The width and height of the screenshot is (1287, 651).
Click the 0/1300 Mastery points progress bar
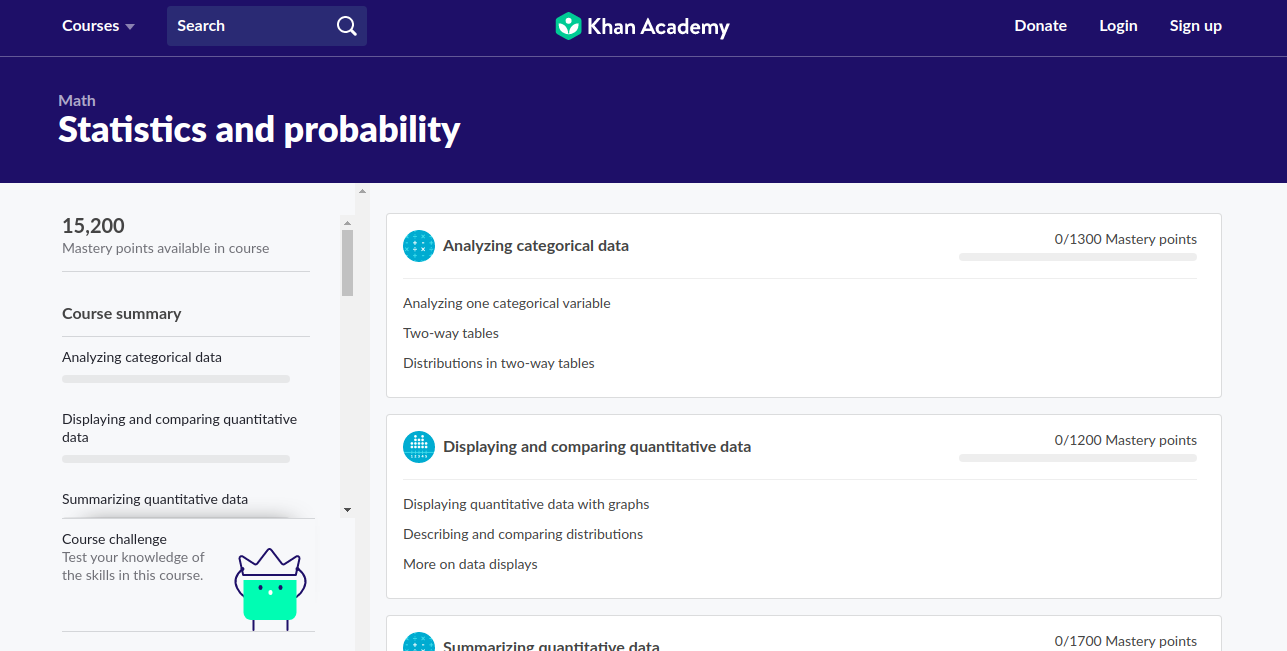click(1078, 257)
